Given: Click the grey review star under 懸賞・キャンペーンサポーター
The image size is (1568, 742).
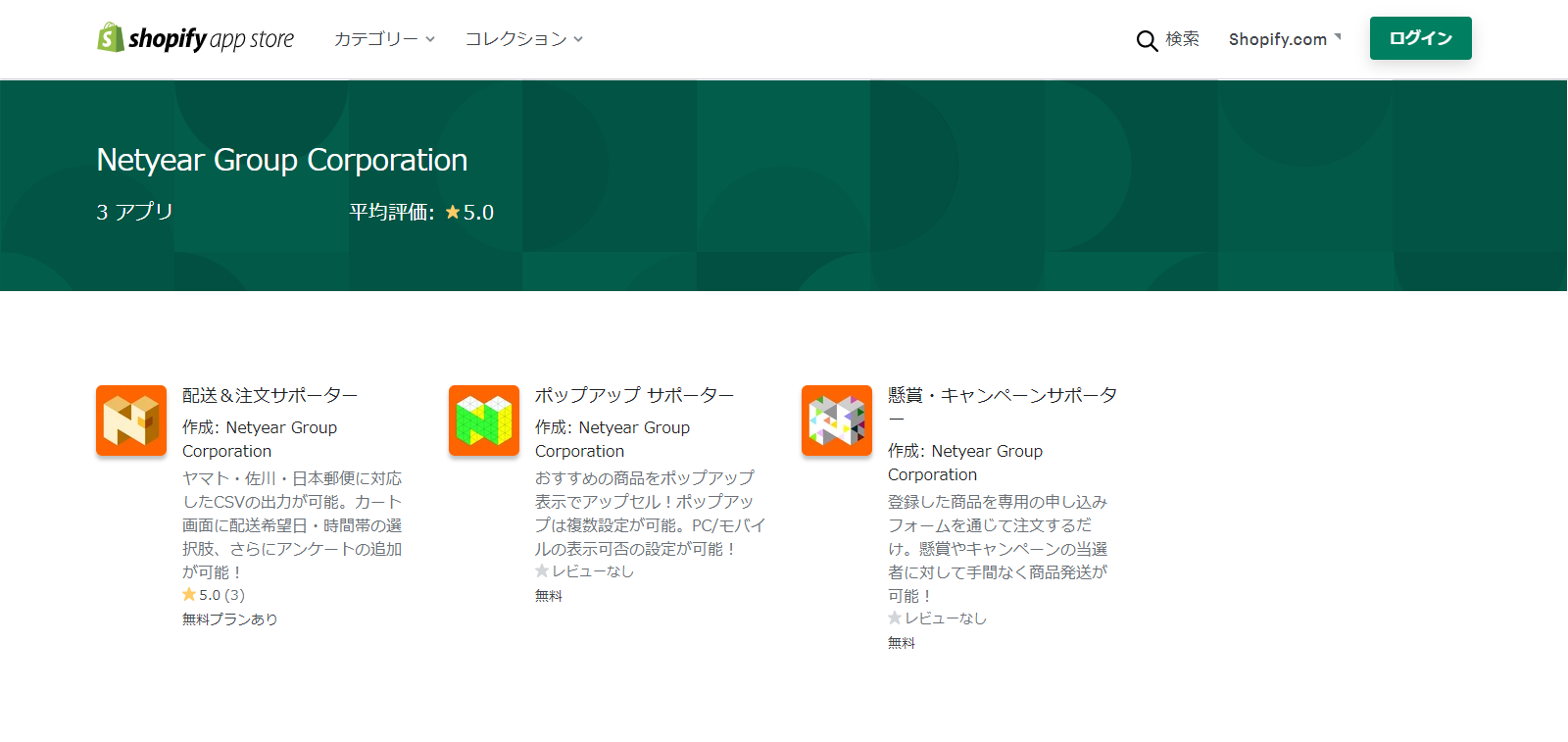Looking at the screenshot, I should (895, 618).
